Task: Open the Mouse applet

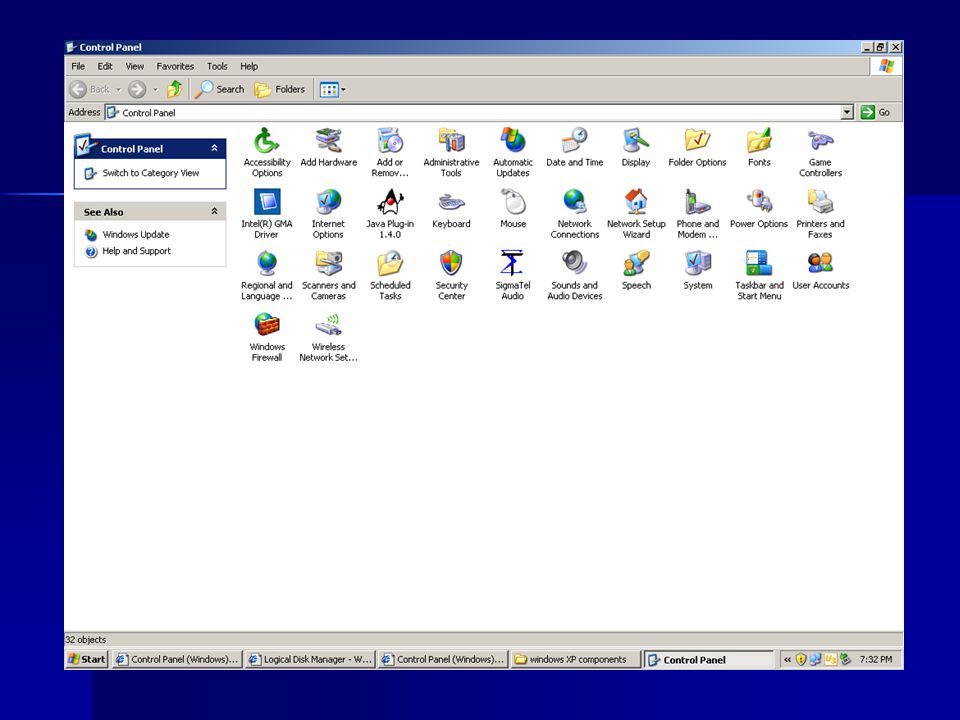Action: [513, 209]
